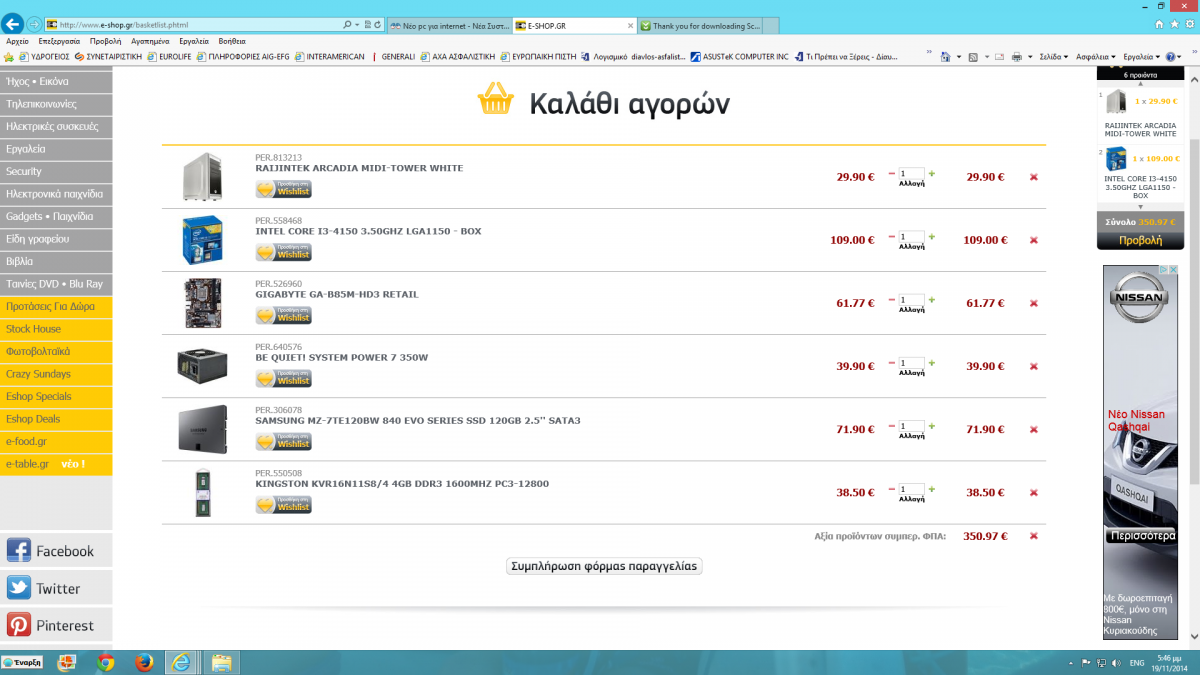Screen dimensions: 1200x675
Task: Increase INTEL CORE I3-4150 quantity with plus
Action: (932, 237)
